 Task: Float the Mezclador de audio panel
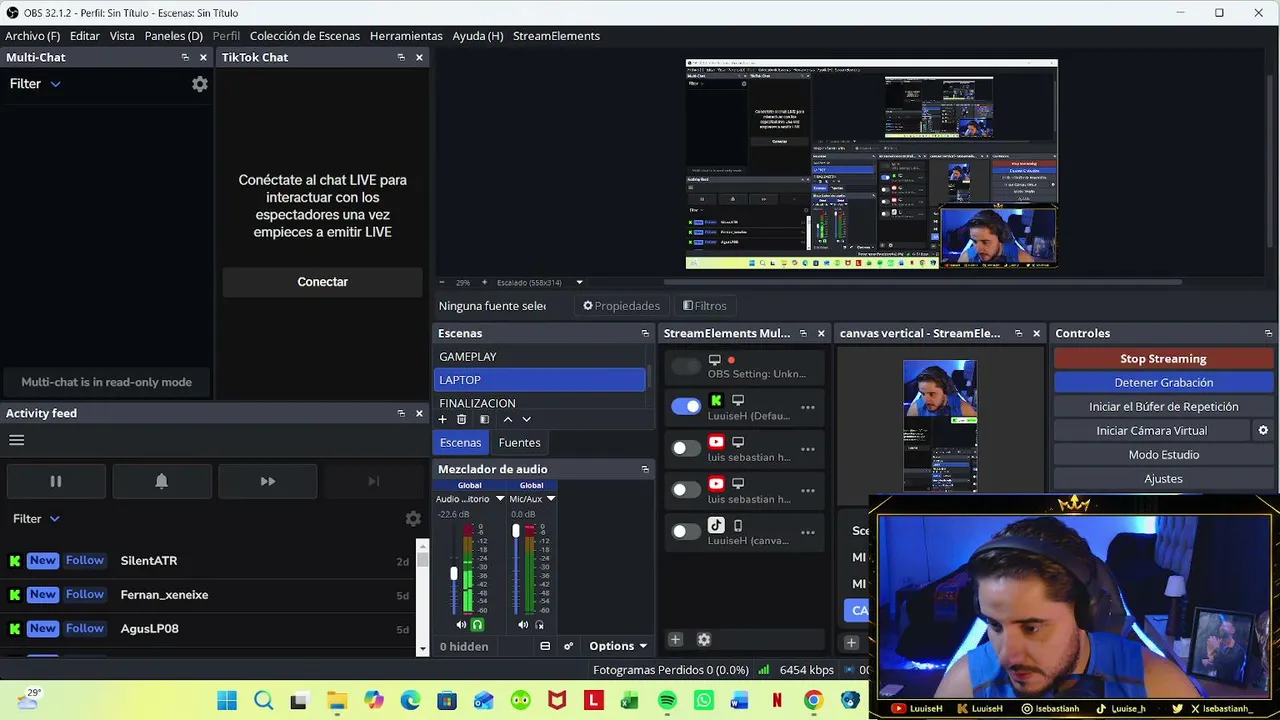(645, 469)
